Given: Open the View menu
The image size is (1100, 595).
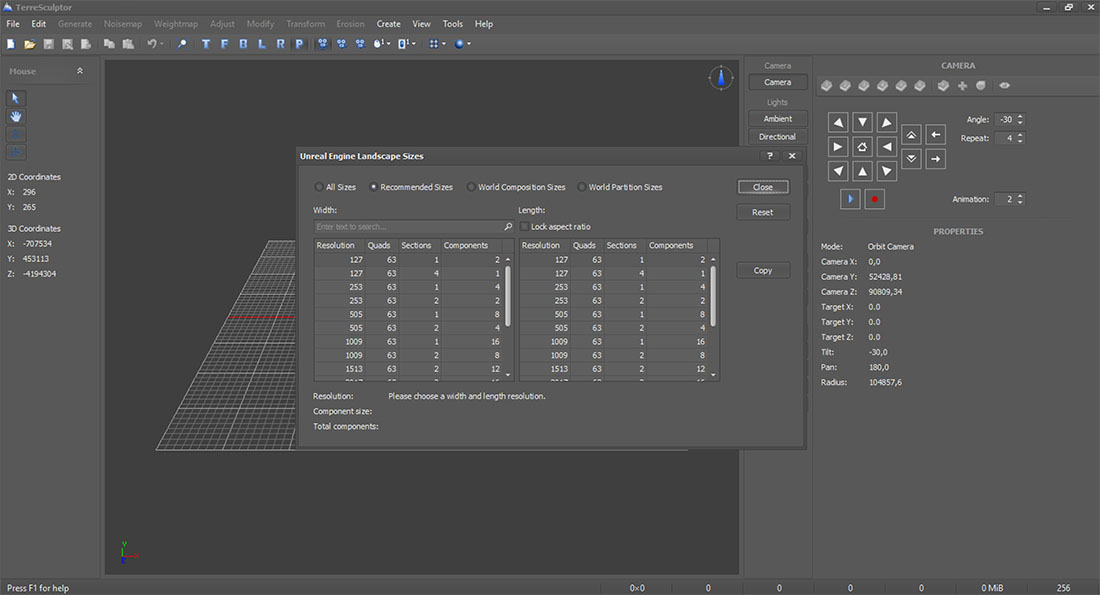Looking at the screenshot, I should (421, 24).
